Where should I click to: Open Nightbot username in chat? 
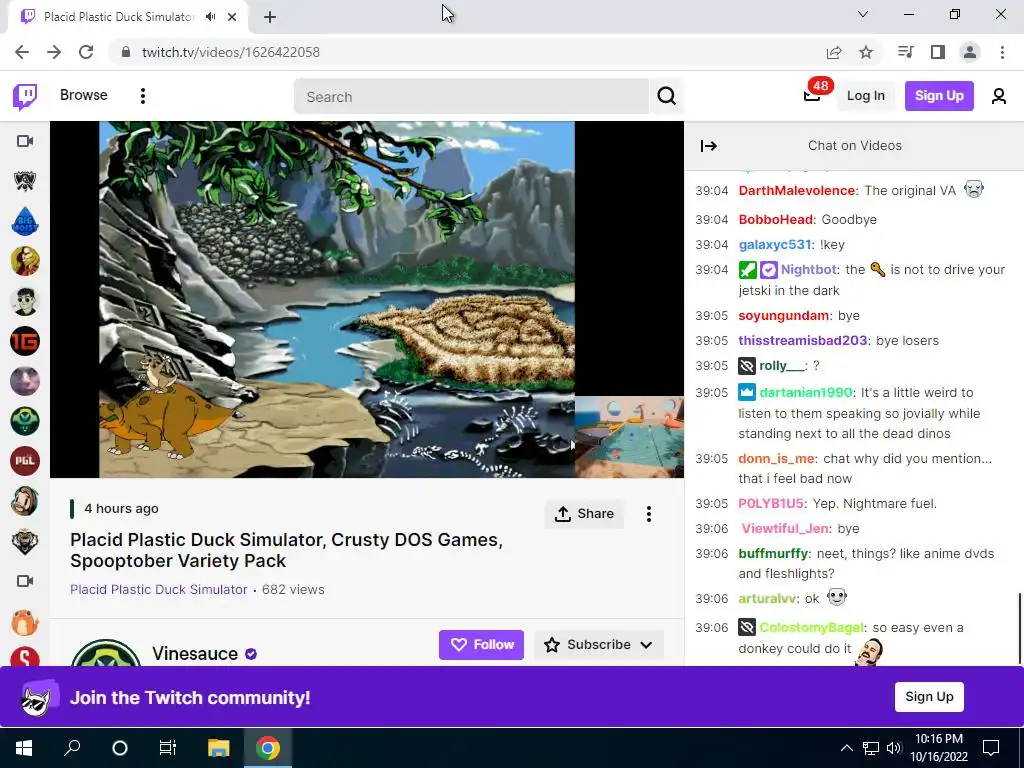(808, 270)
